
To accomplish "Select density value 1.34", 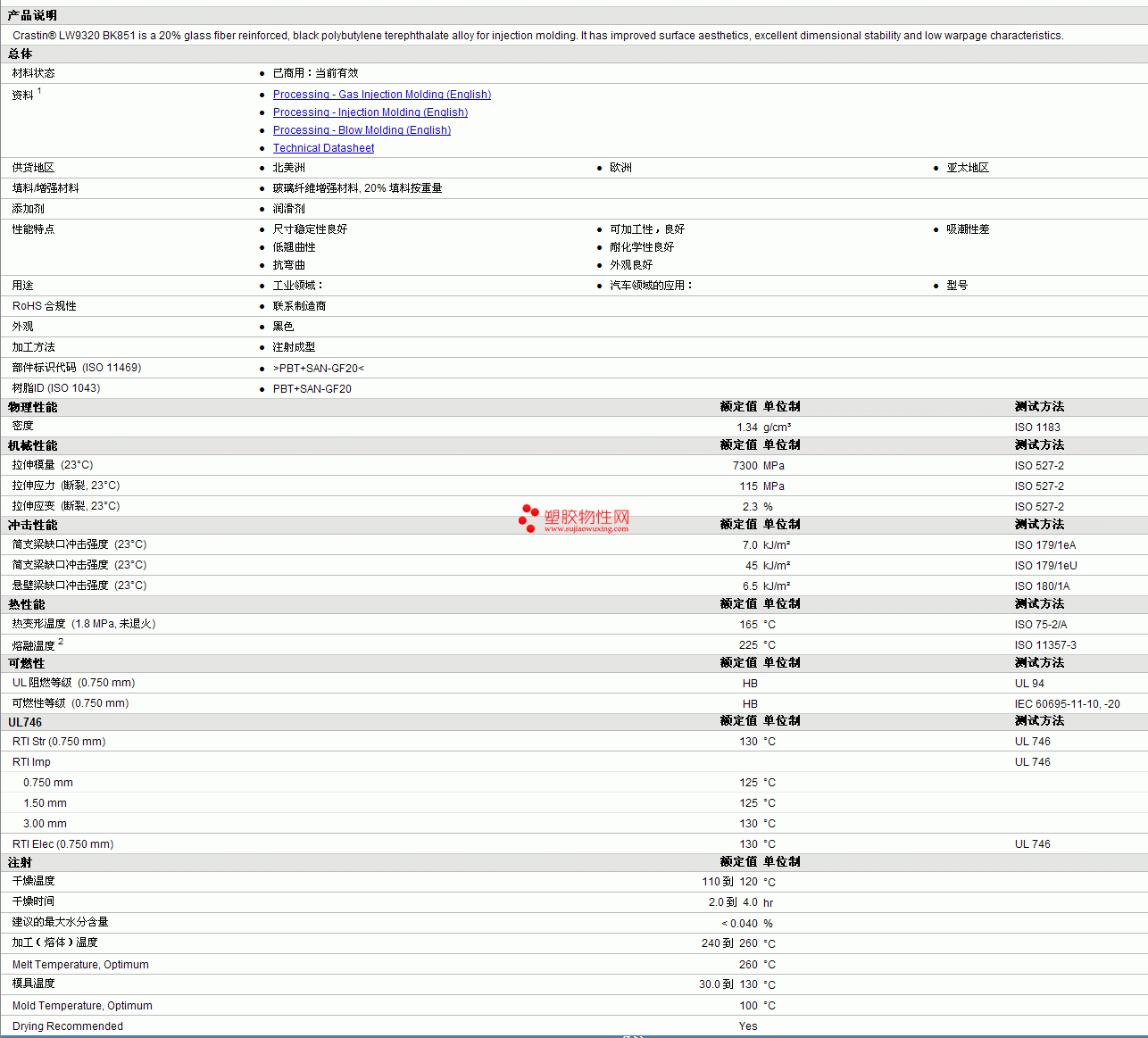I will click(x=747, y=428).
